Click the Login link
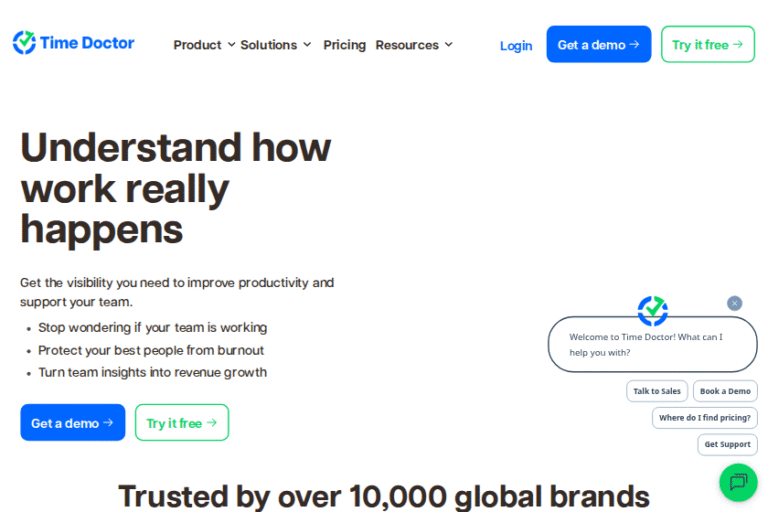 (x=516, y=45)
